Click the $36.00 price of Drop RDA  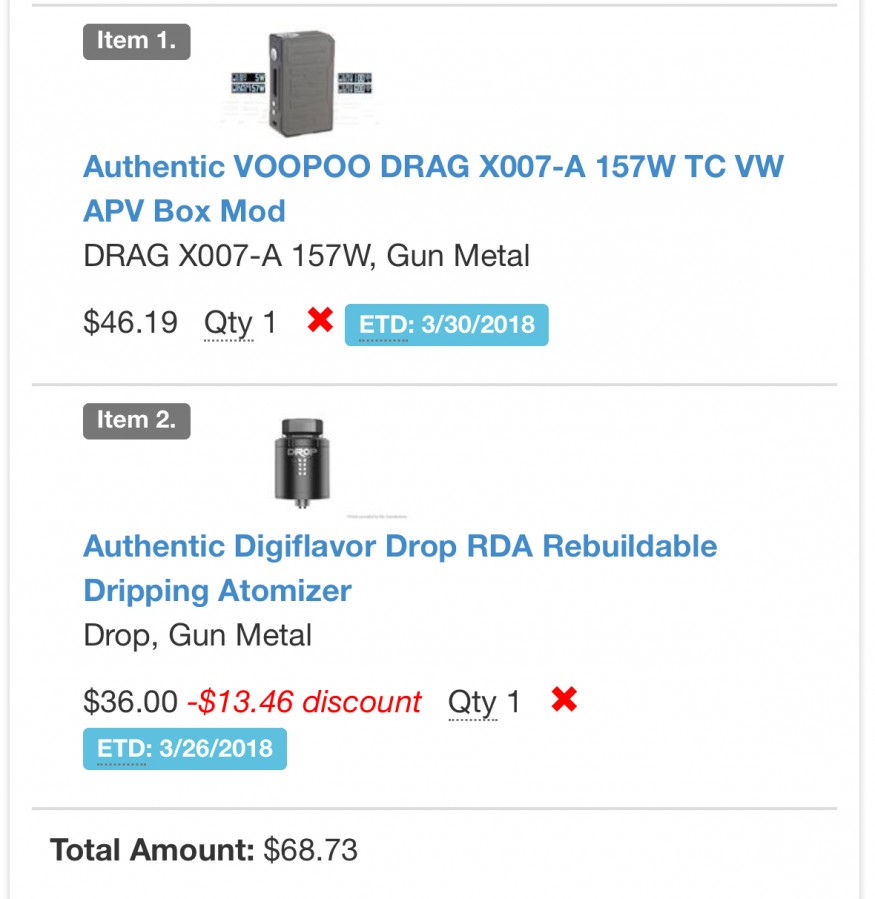(x=130, y=702)
